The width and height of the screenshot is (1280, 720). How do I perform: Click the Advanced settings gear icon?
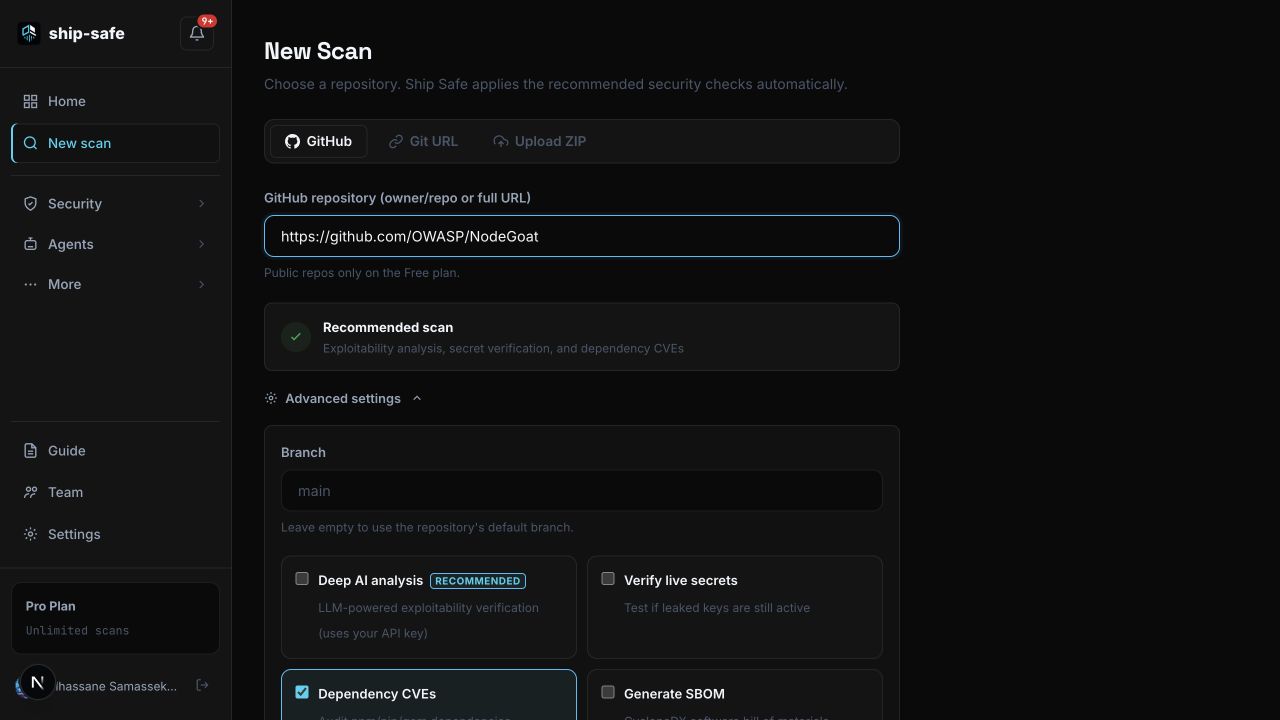pos(271,398)
